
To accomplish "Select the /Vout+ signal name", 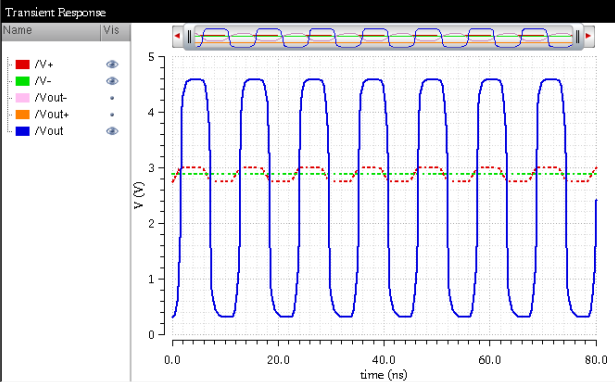I will pyautogui.click(x=52, y=114).
